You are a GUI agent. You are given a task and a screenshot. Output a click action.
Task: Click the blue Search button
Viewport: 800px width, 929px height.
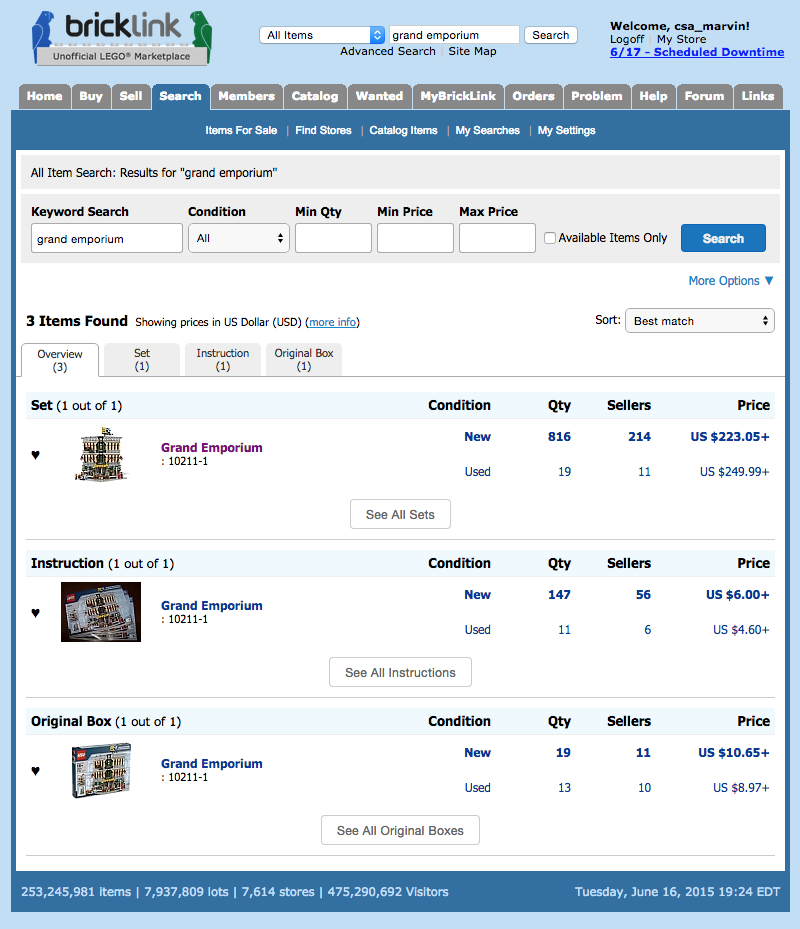[x=723, y=238]
